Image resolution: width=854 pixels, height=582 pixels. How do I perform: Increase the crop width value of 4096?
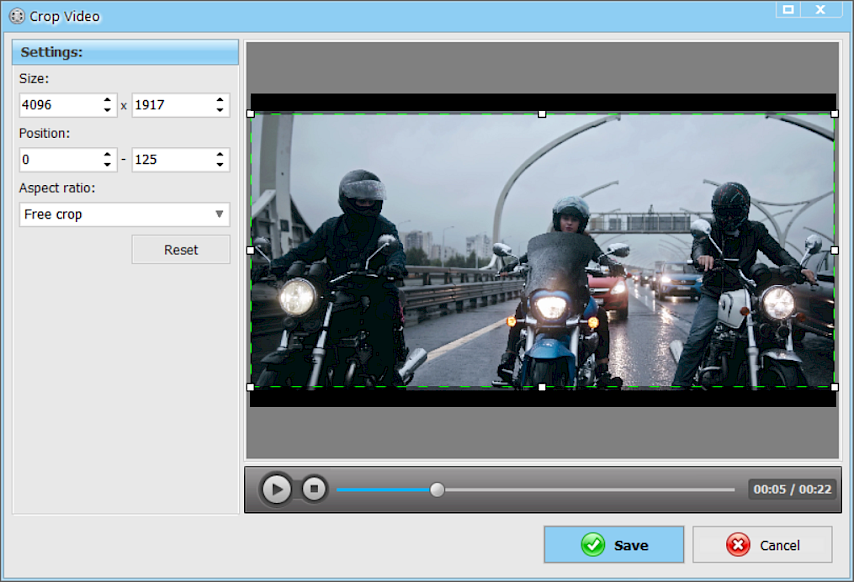pyautogui.click(x=107, y=100)
